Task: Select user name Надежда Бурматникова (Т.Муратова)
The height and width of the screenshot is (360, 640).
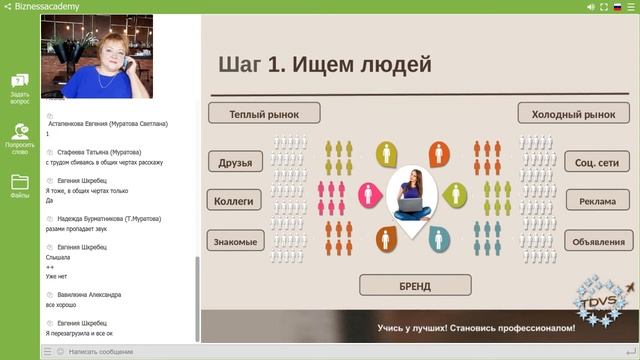Action: coord(109,219)
